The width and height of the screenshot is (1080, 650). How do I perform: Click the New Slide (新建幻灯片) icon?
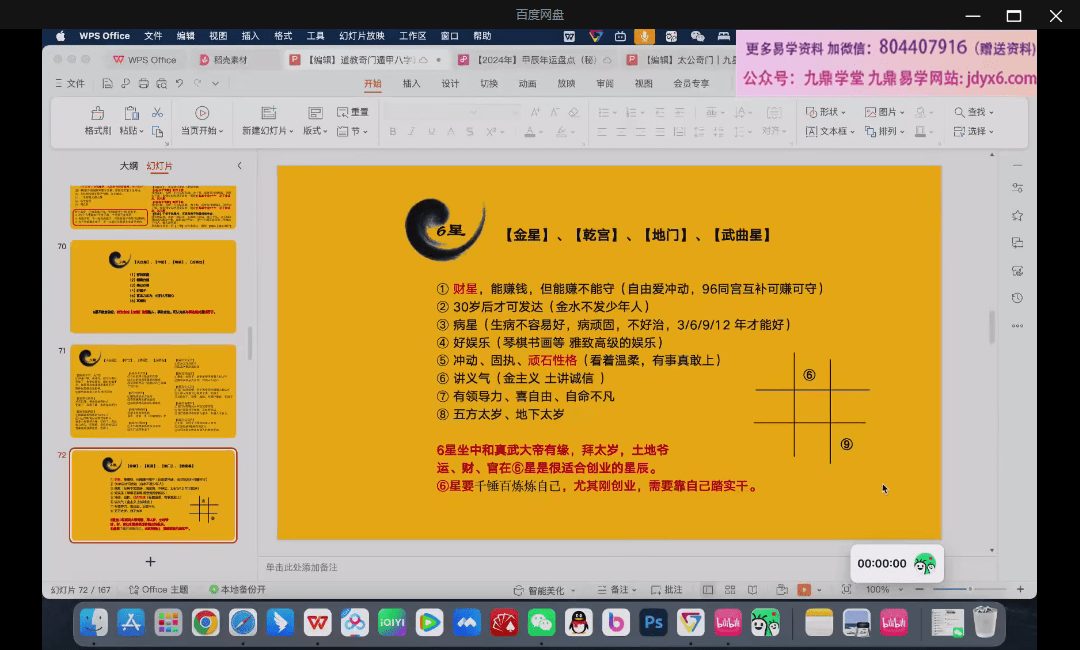268,114
